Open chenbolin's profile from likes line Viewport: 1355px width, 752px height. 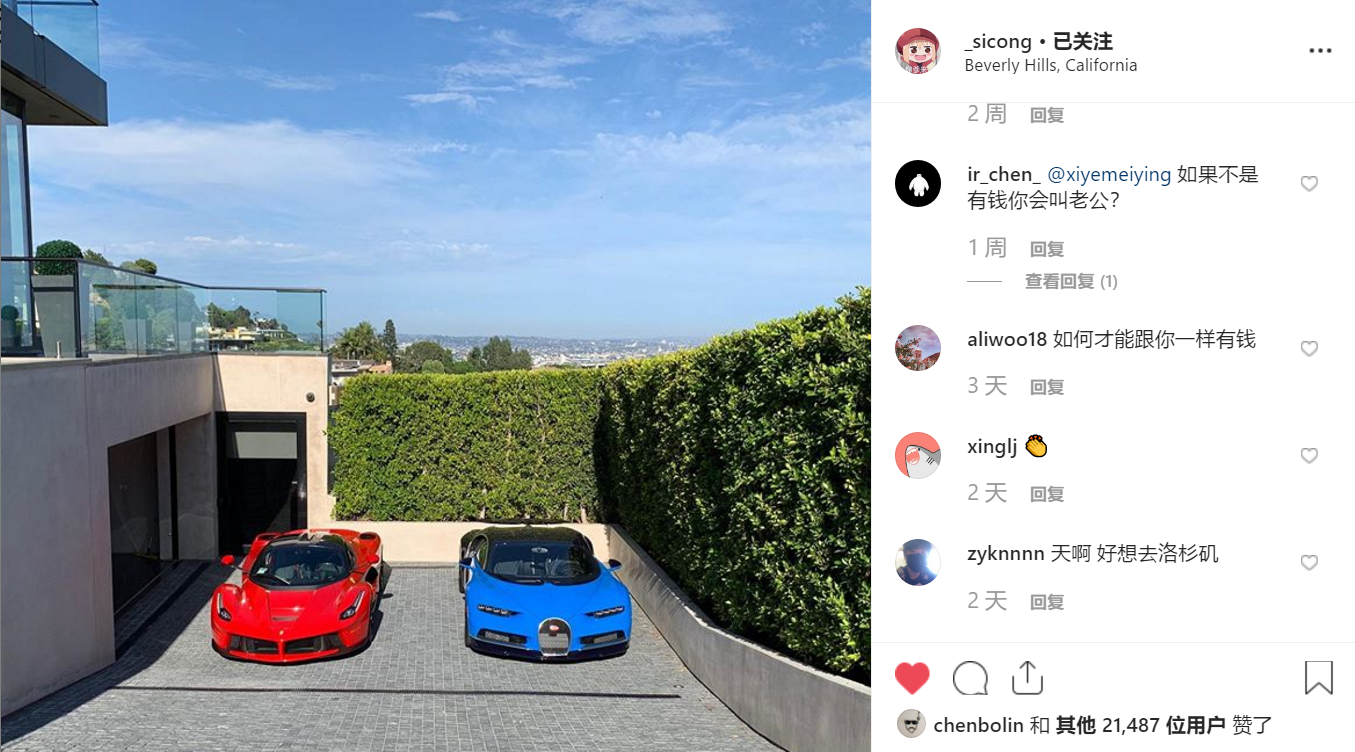coord(978,725)
